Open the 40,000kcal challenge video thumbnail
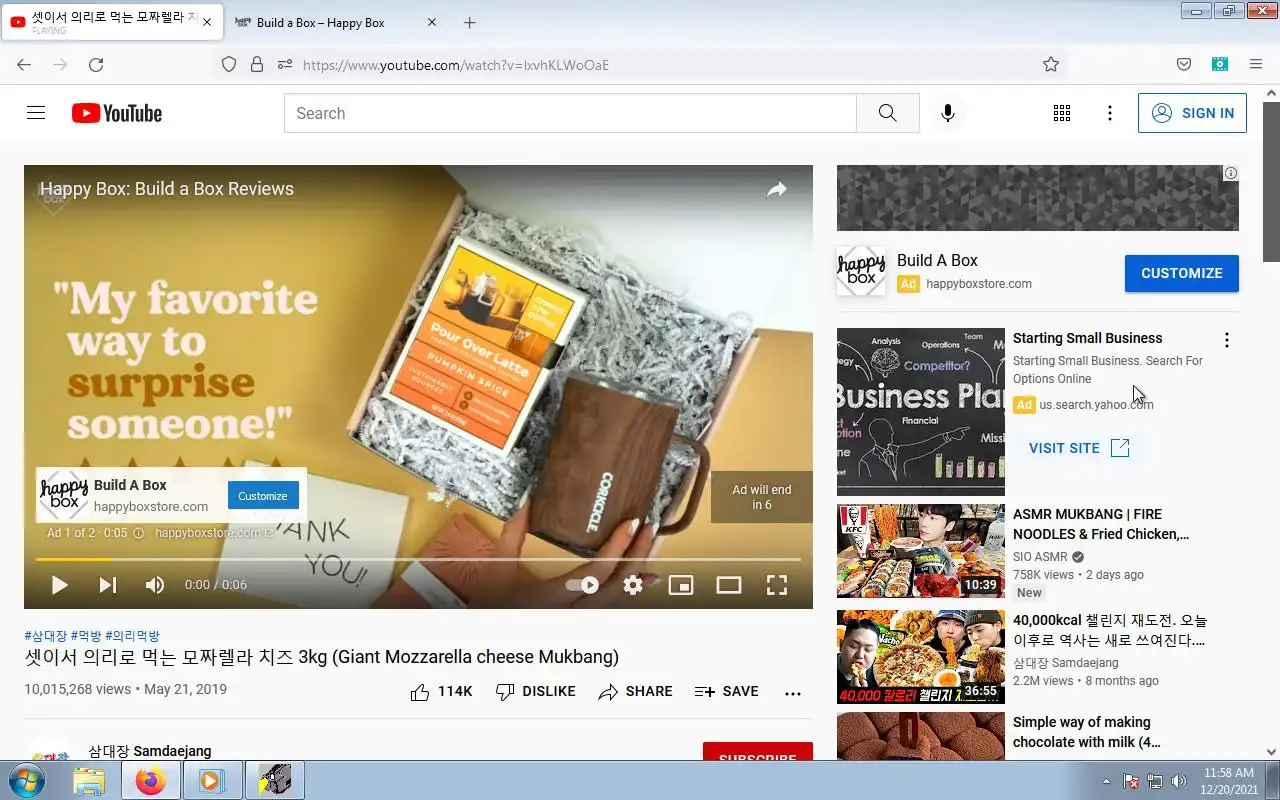 (x=920, y=657)
